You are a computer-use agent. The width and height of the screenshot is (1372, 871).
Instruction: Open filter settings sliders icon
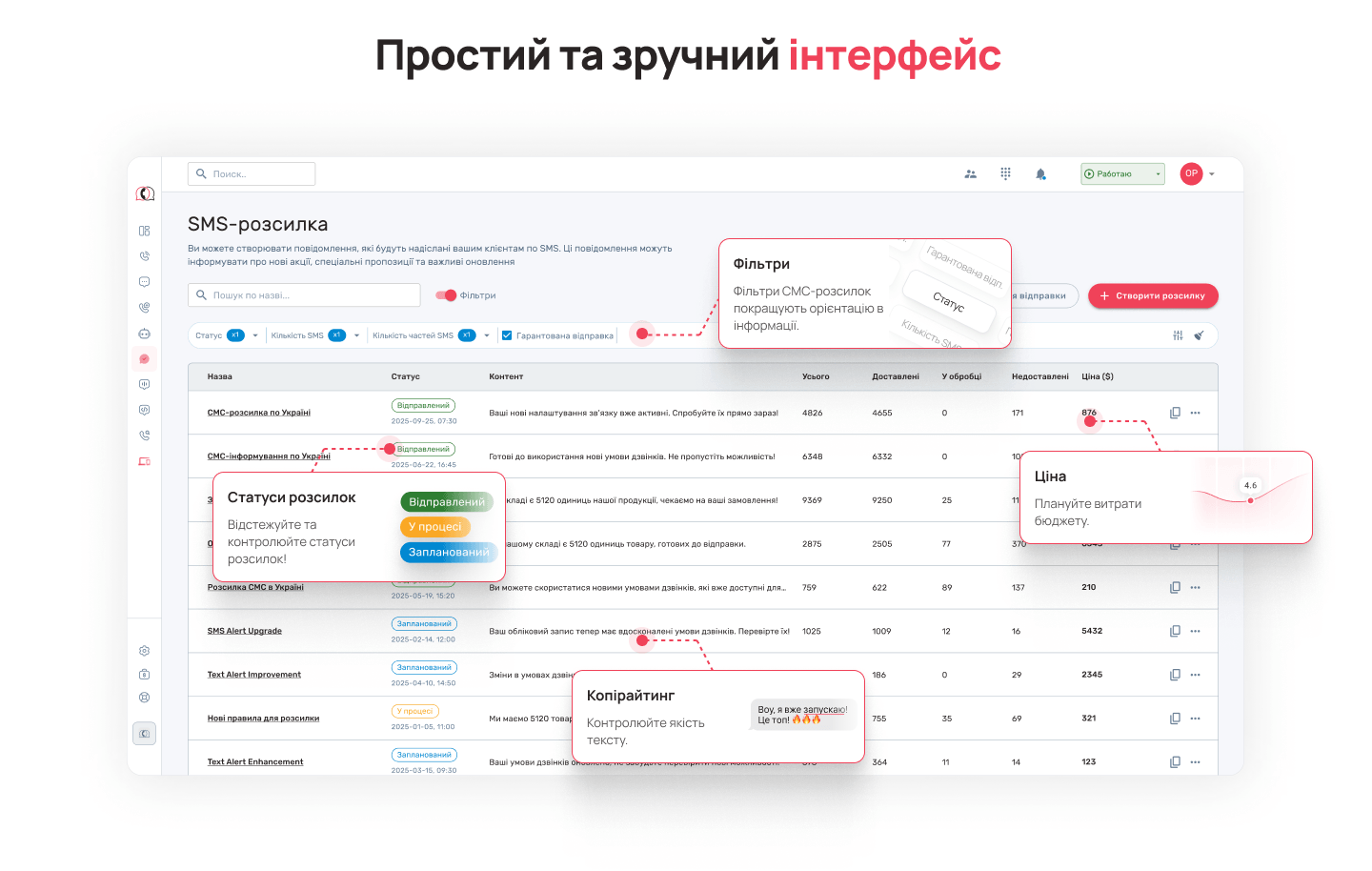tap(1178, 335)
